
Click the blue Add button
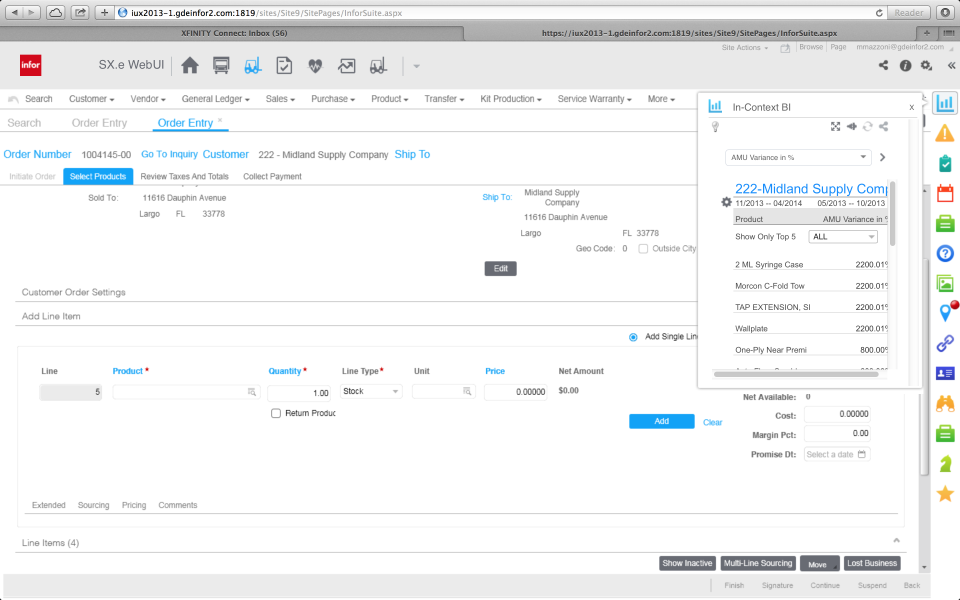662,421
